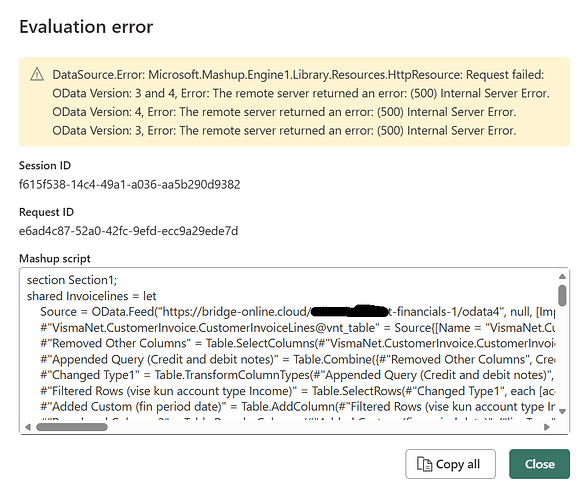Click the copy document icon
This screenshot has height=500, width=585.
(424, 464)
